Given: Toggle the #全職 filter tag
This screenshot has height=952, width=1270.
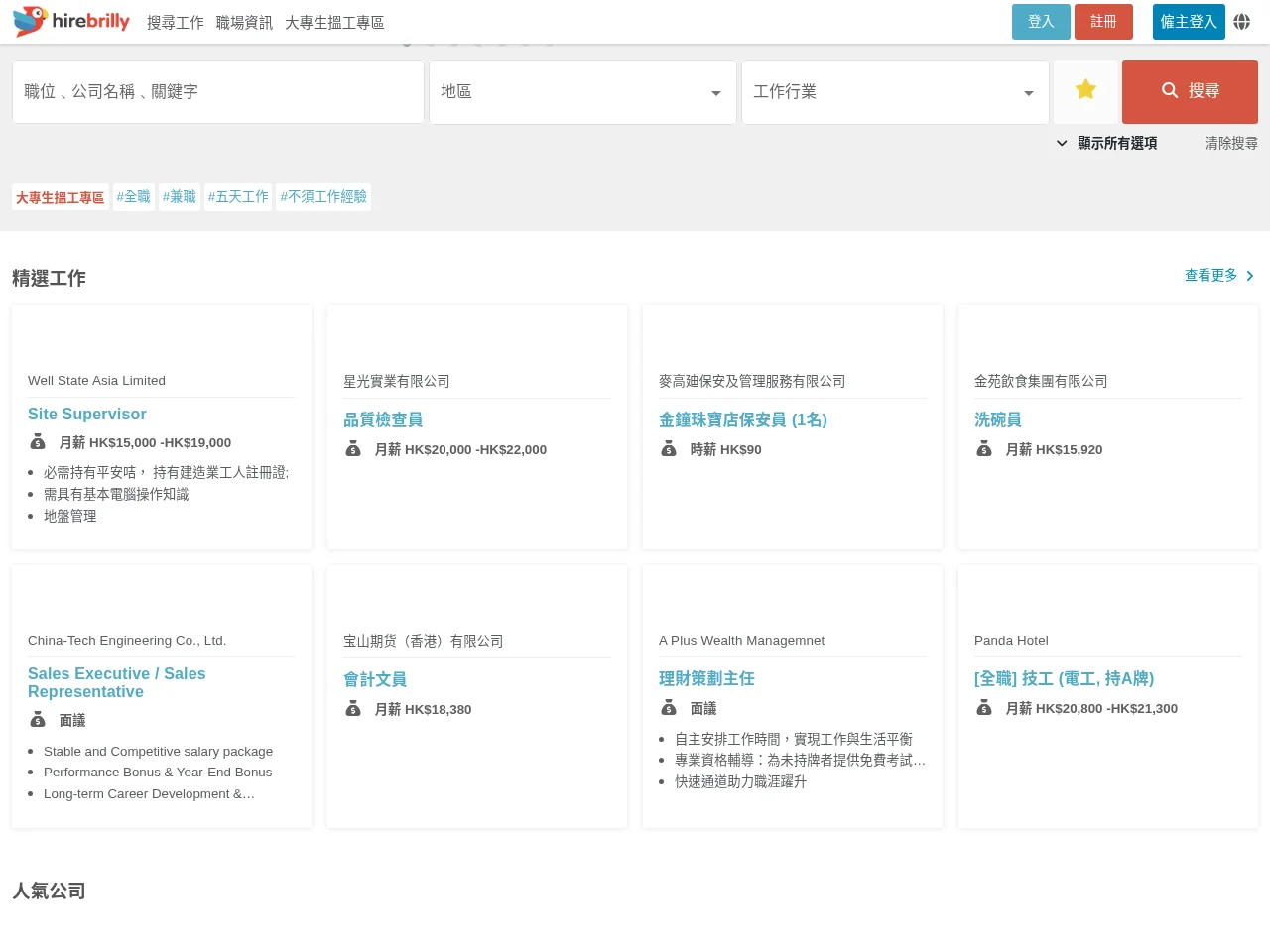Looking at the screenshot, I should point(133,197).
